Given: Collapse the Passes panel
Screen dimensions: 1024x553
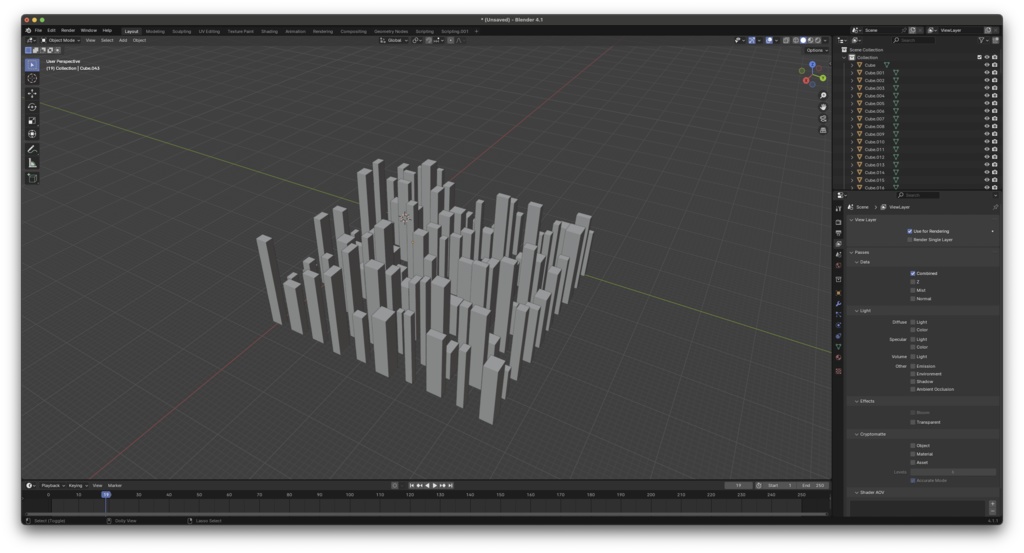Looking at the screenshot, I should click(852, 253).
